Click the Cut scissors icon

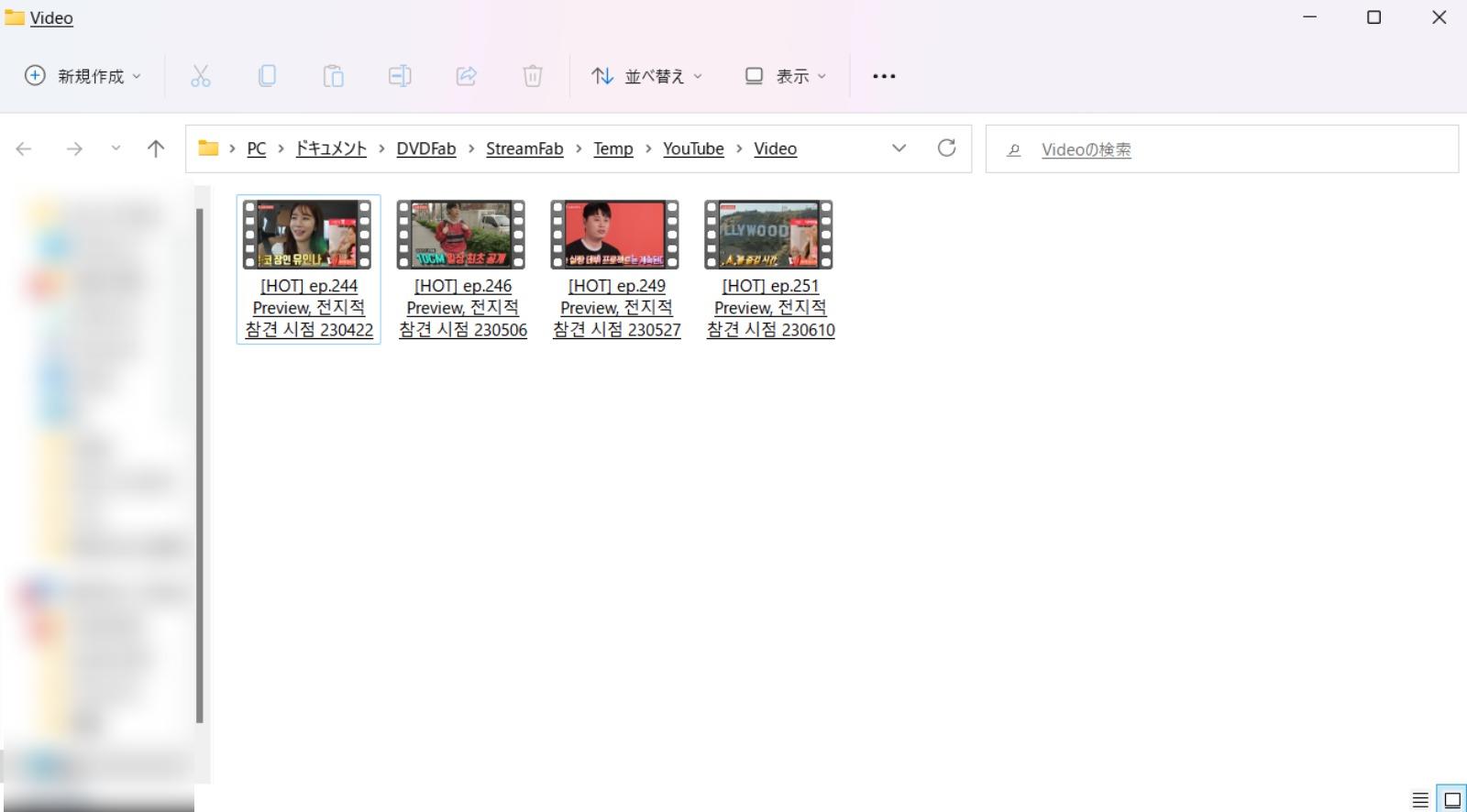[x=201, y=76]
